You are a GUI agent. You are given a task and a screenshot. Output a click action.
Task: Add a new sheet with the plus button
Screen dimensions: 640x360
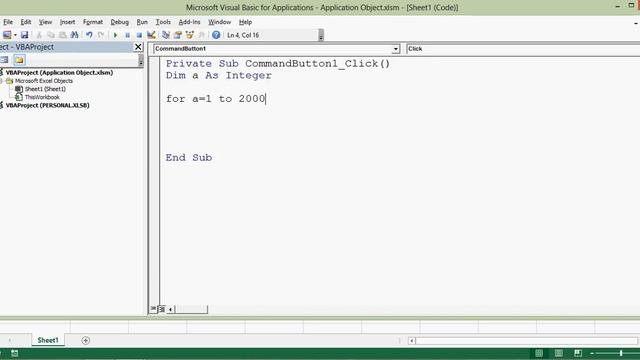[x=85, y=340]
